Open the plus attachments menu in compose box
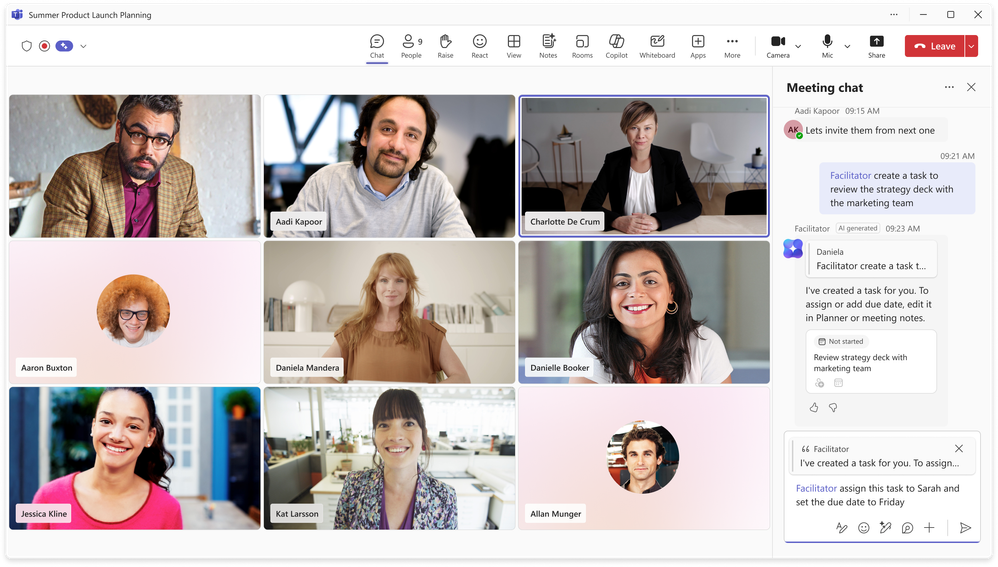The image size is (998, 567). point(929,528)
